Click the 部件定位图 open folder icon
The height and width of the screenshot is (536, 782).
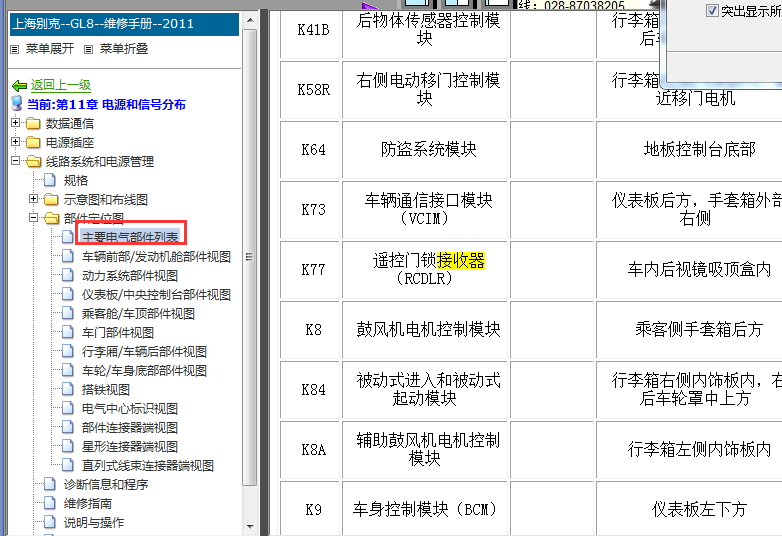click(51, 218)
